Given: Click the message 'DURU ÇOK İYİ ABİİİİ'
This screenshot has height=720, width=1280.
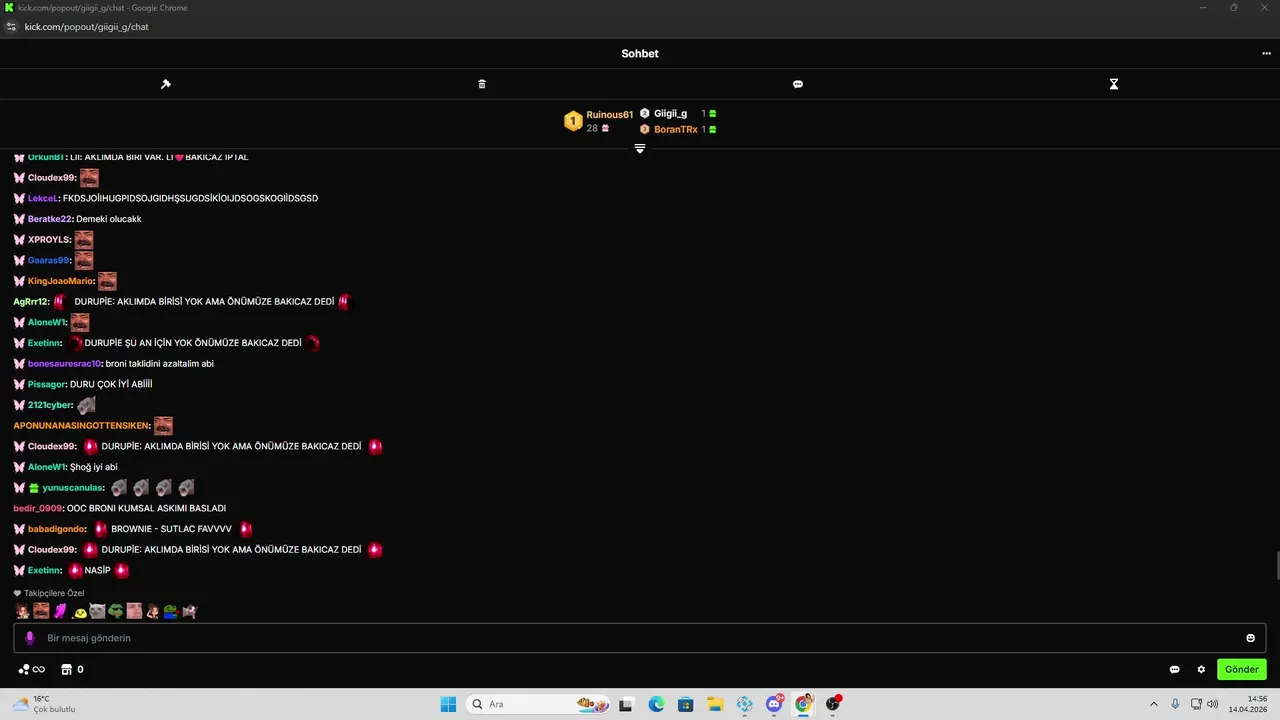Looking at the screenshot, I should (x=110, y=385).
